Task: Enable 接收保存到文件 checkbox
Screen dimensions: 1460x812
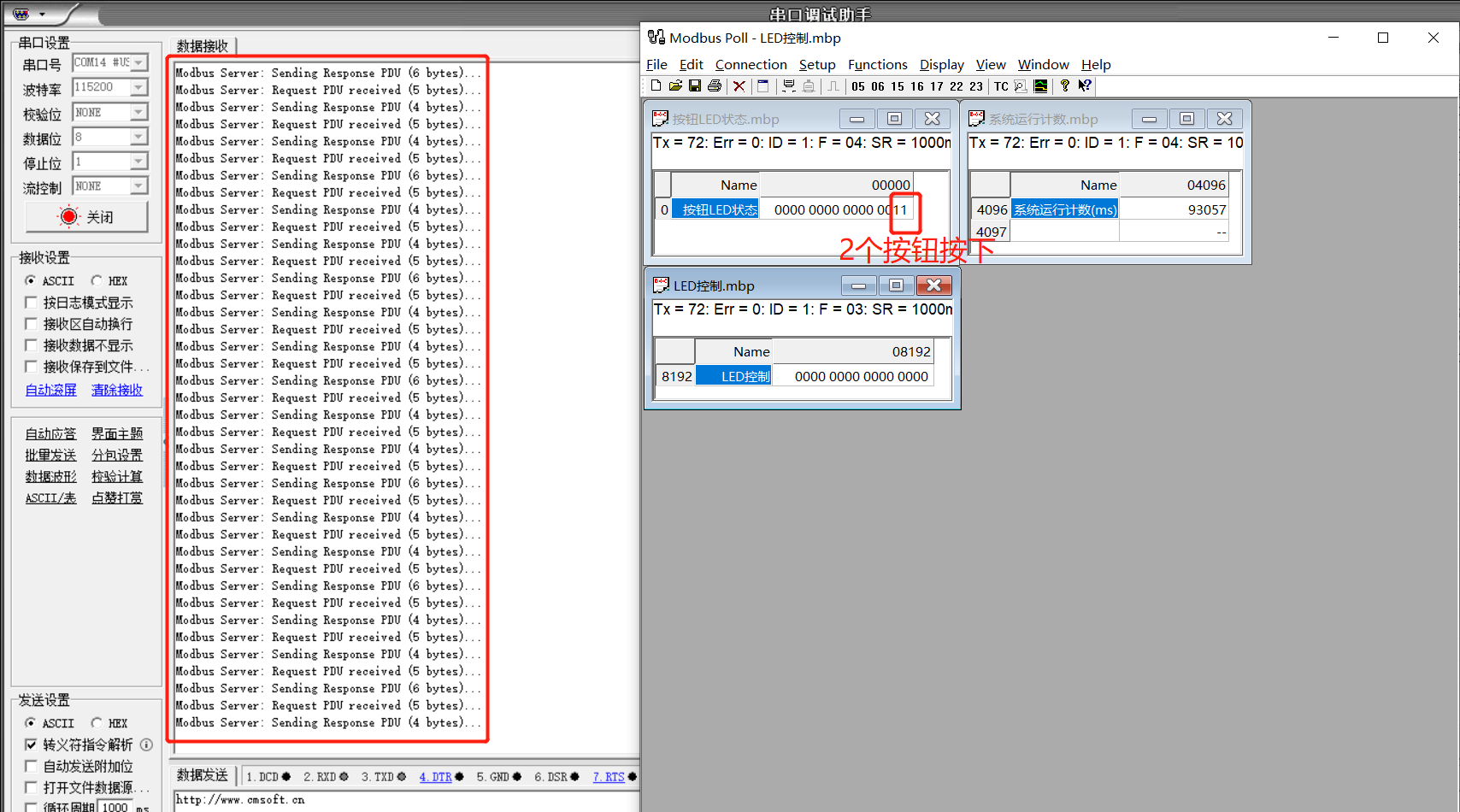Action: [31, 367]
